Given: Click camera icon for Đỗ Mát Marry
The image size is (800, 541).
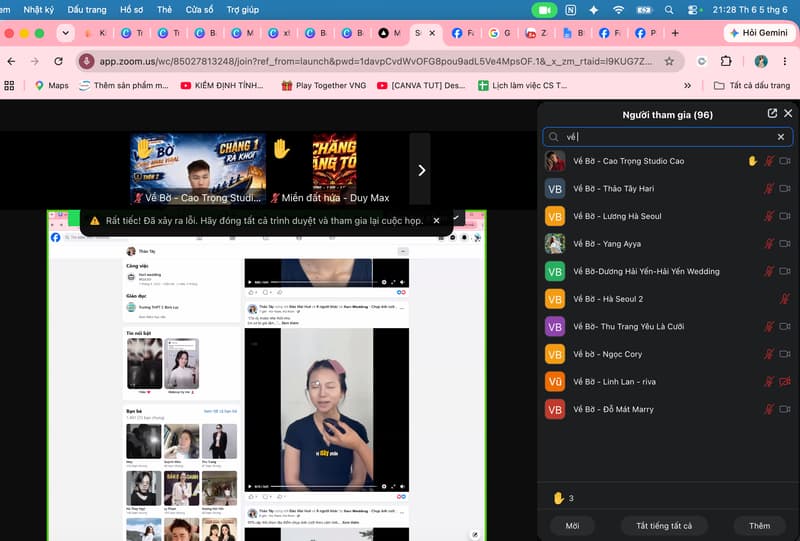Looking at the screenshot, I should pyautogui.click(x=785, y=409).
